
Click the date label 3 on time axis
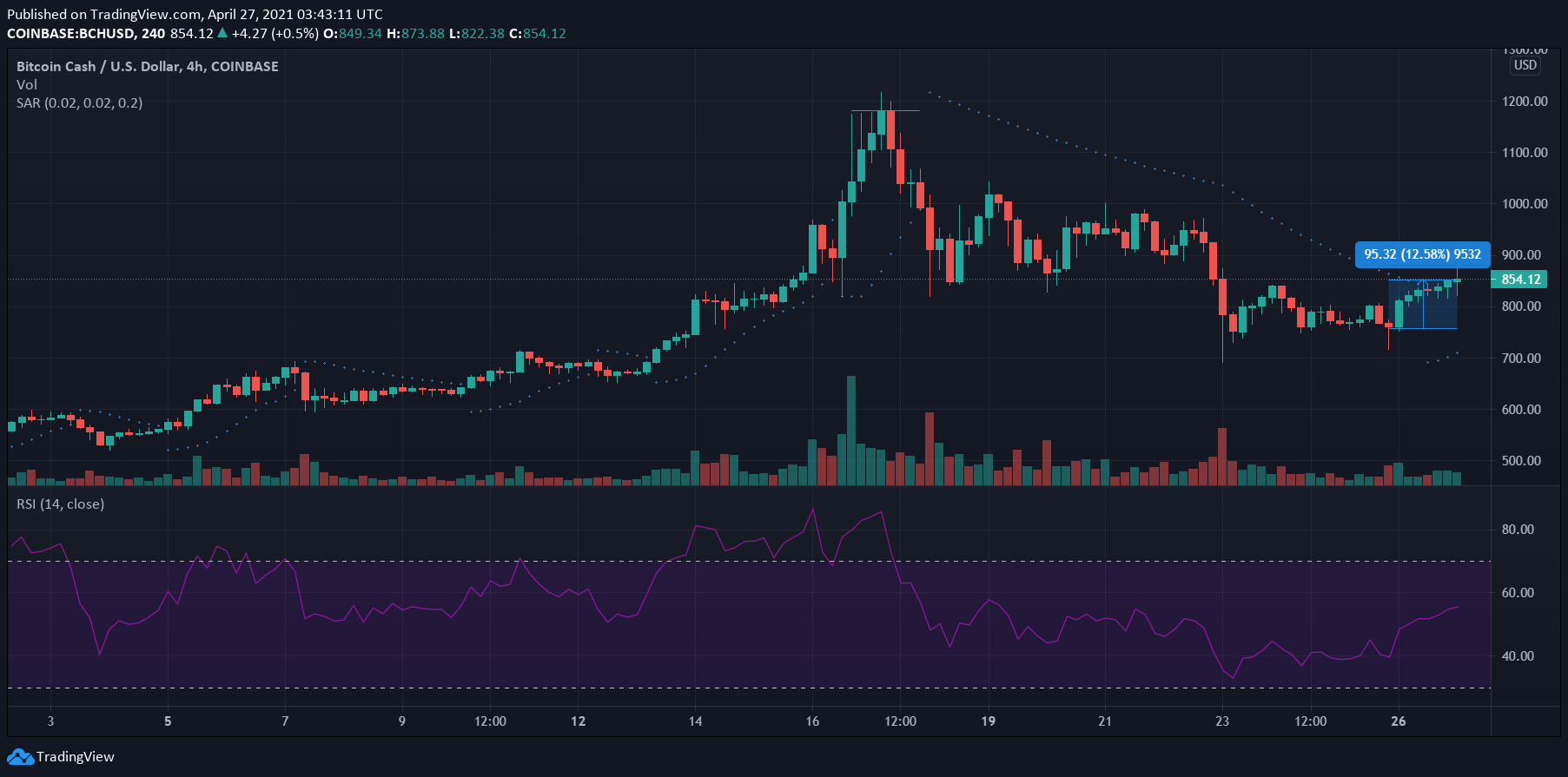[50, 721]
